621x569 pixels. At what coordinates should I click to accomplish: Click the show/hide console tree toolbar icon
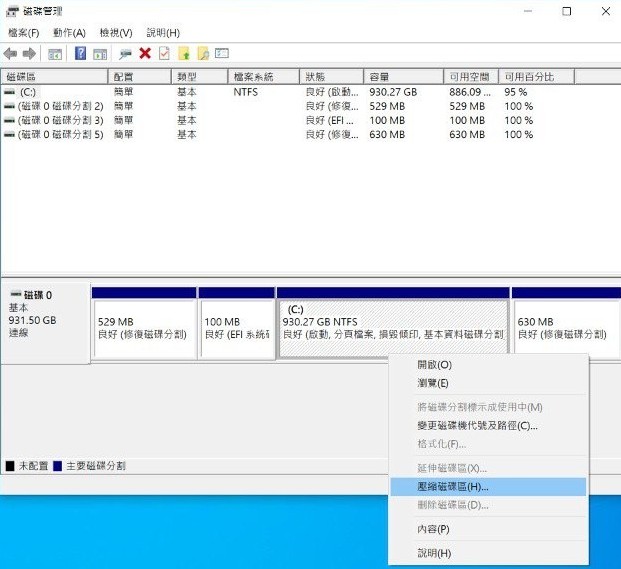[x=55, y=53]
